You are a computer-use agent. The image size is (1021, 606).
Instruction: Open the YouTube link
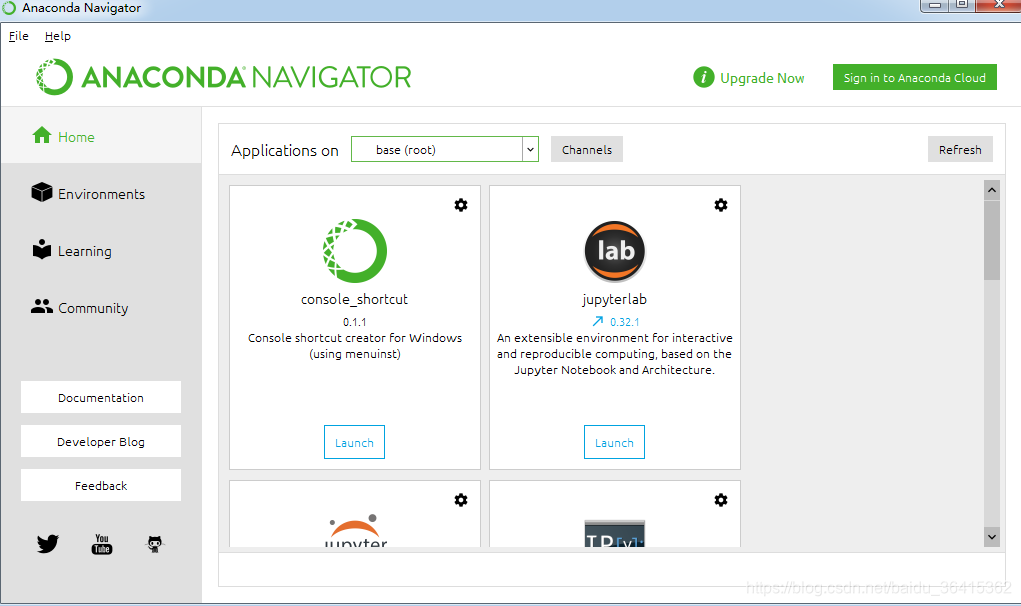pyautogui.click(x=102, y=544)
